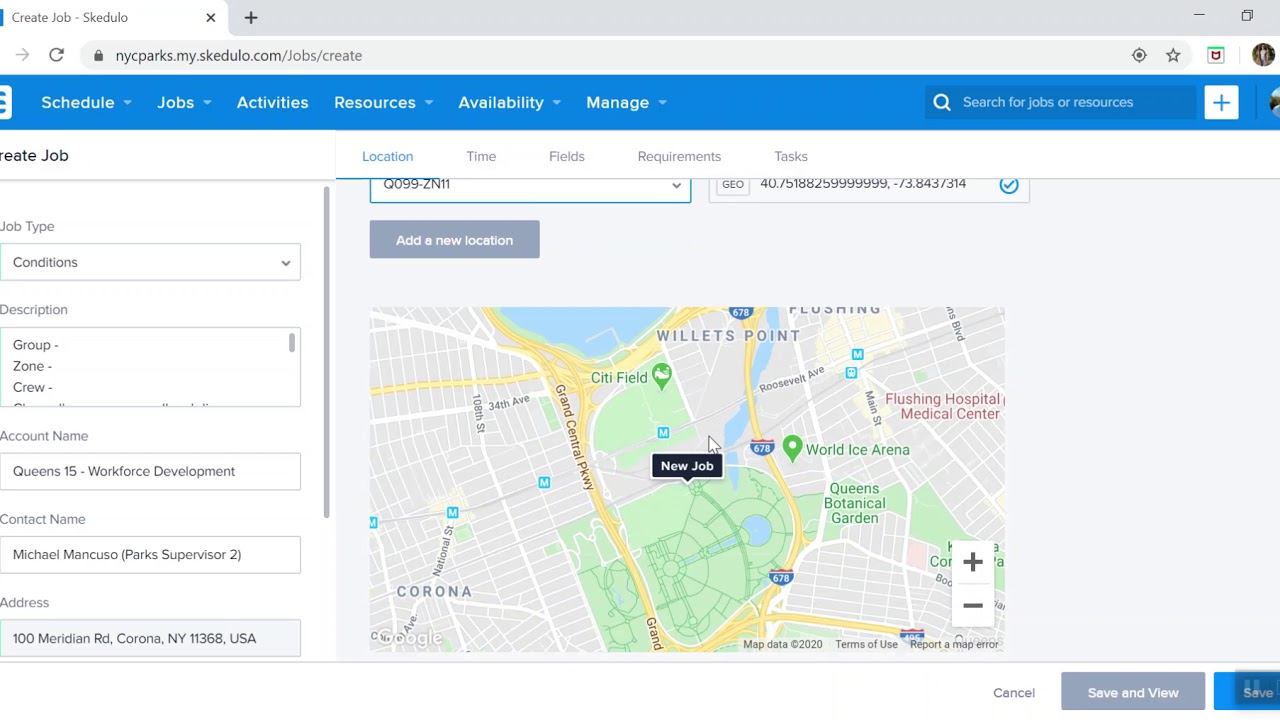Click the GEO verified checkmark icon
Screen dimensions: 1280x720
(x=1008, y=185)
